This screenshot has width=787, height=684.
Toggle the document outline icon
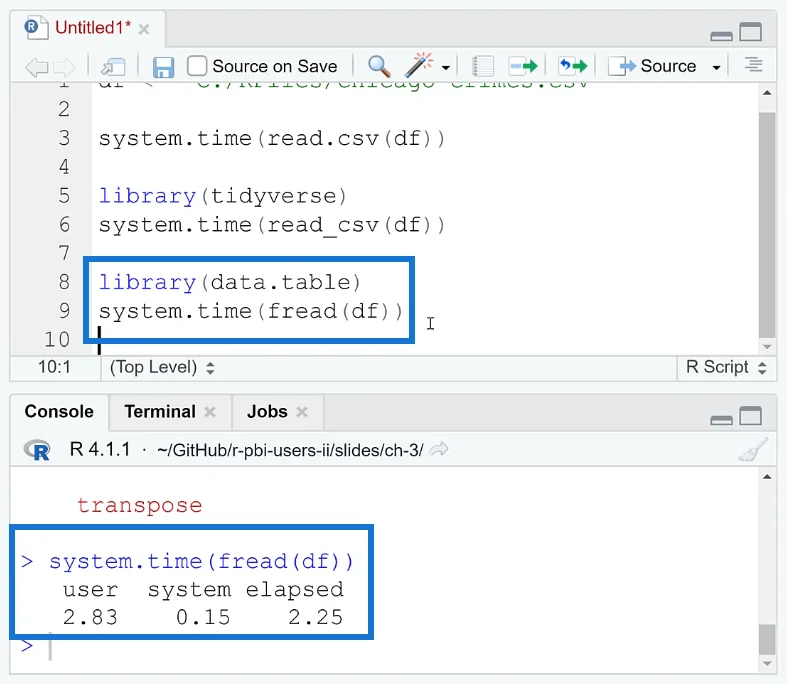(x=753, y=65)
